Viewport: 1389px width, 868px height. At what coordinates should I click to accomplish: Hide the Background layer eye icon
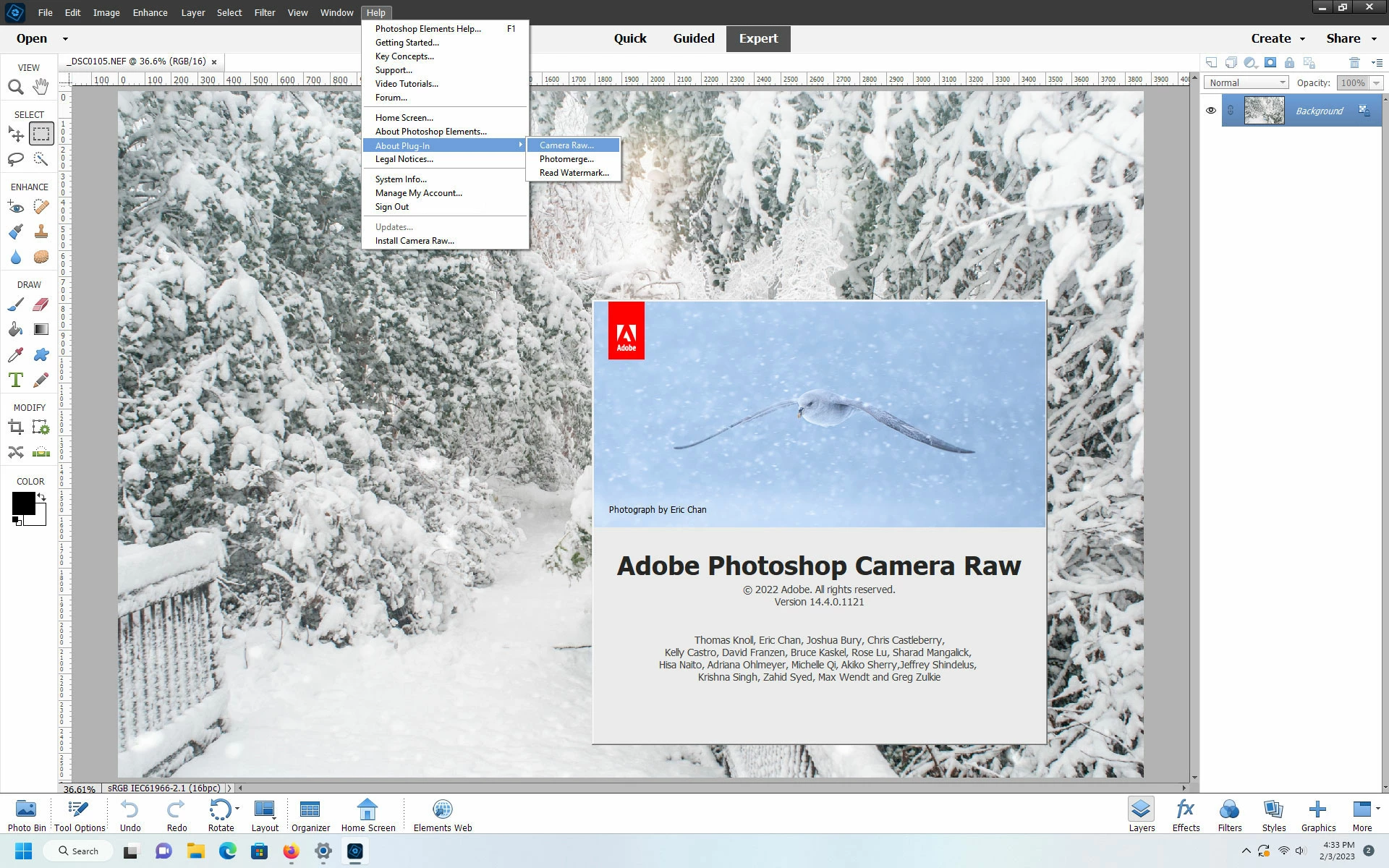[x=1211, y=111]
